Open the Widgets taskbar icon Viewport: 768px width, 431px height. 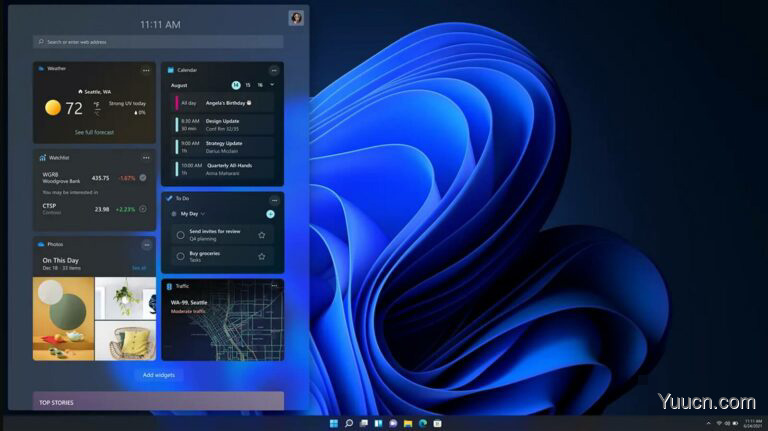click(x=378, y=423)
